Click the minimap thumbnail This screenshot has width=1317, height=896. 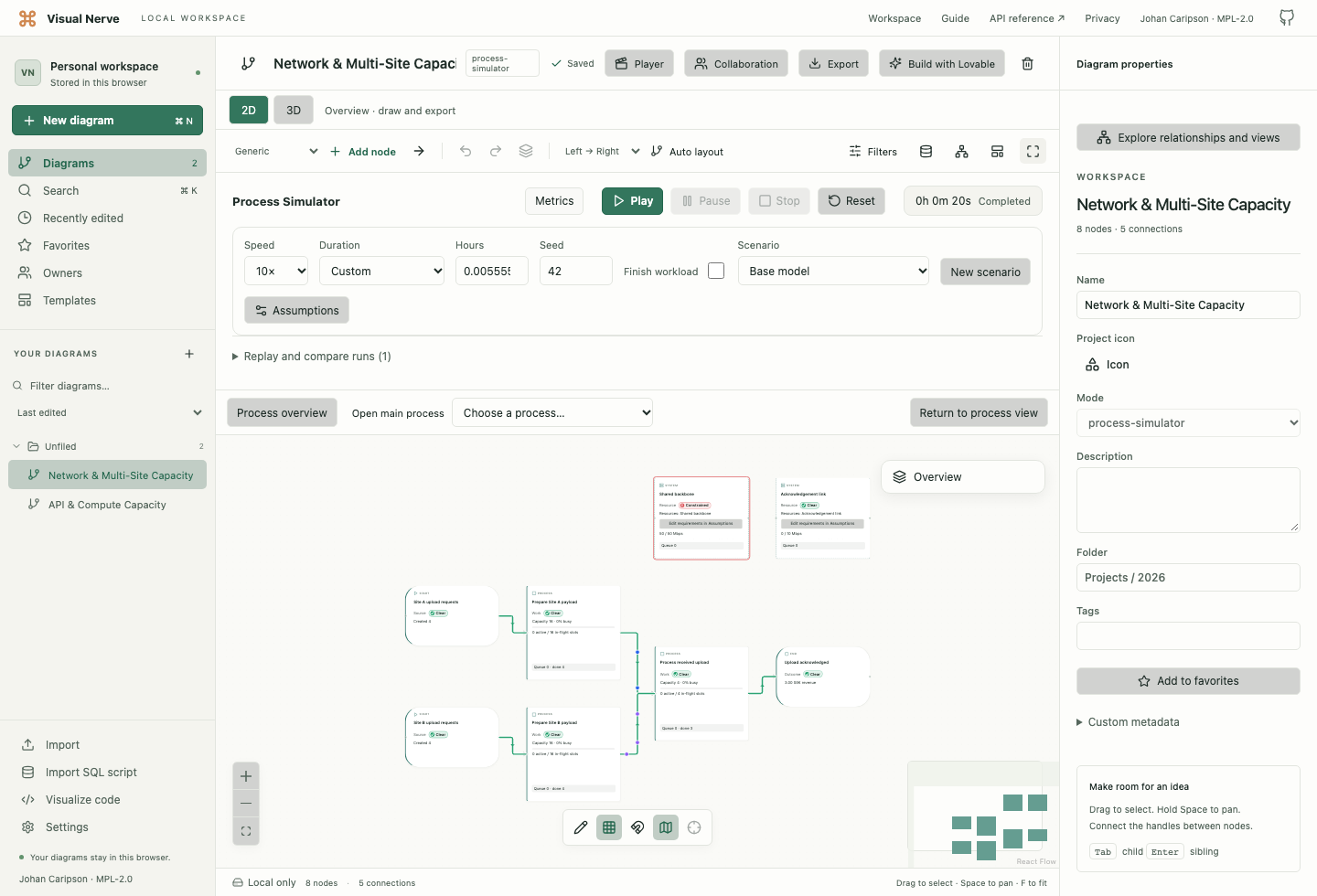[983, 815]
